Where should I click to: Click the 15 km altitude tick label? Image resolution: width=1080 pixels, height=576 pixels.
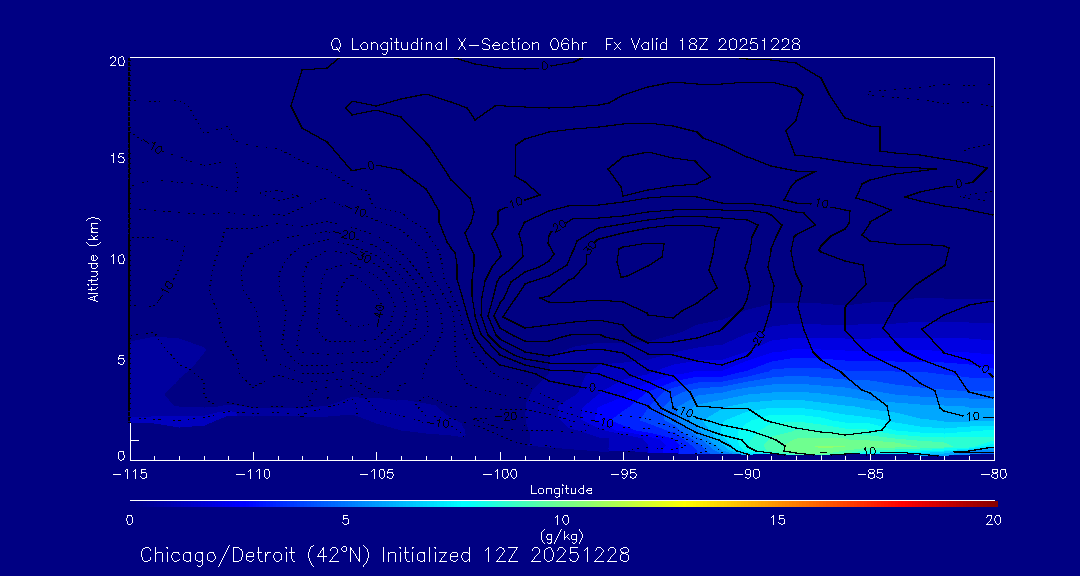[115, 160]
